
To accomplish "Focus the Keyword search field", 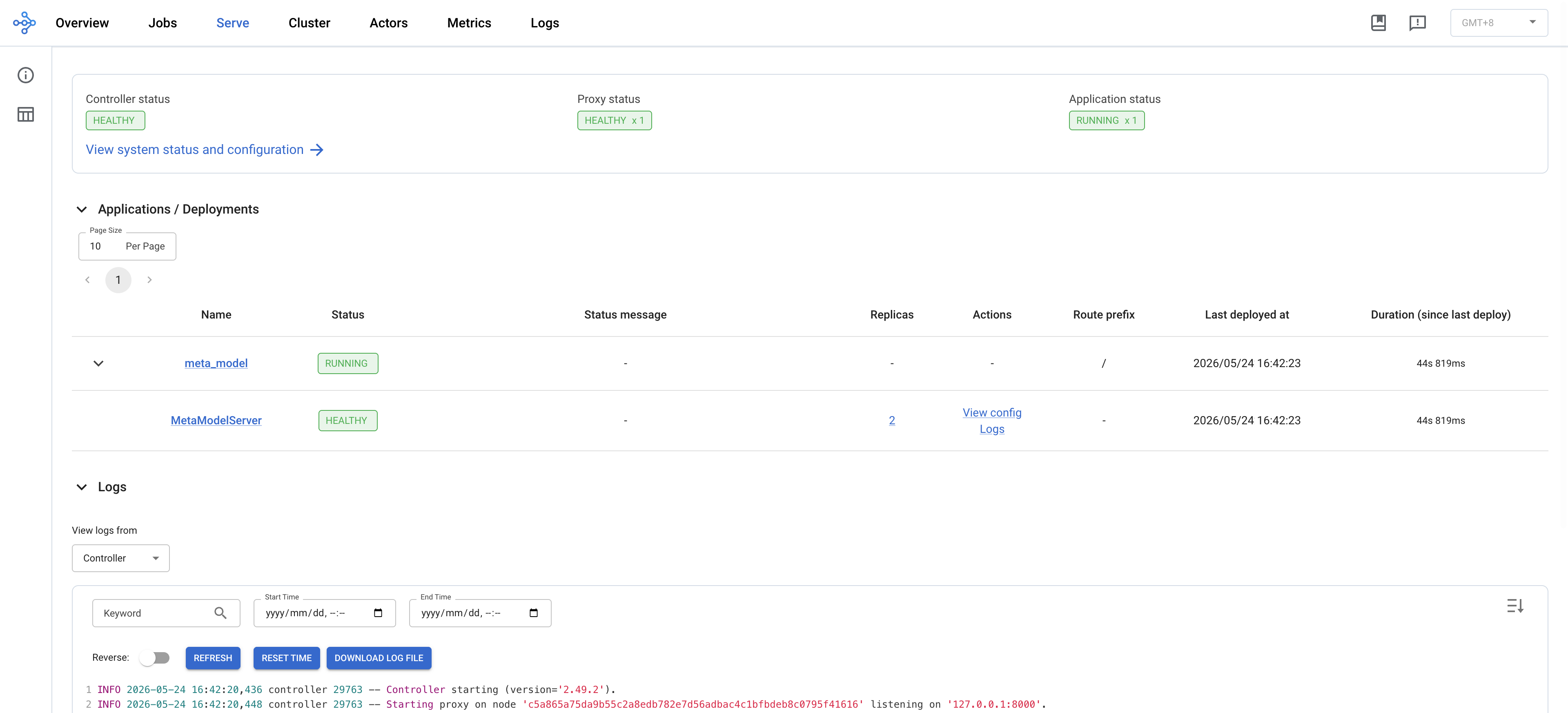I will click(x=166, y=613).
